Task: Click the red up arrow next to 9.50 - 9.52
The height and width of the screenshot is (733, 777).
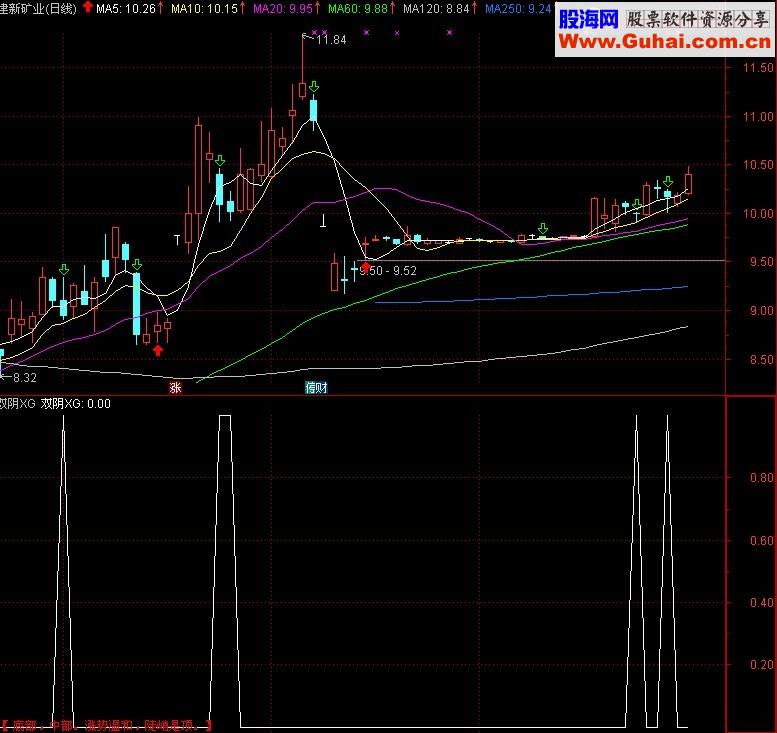Action: coord(365,268)
